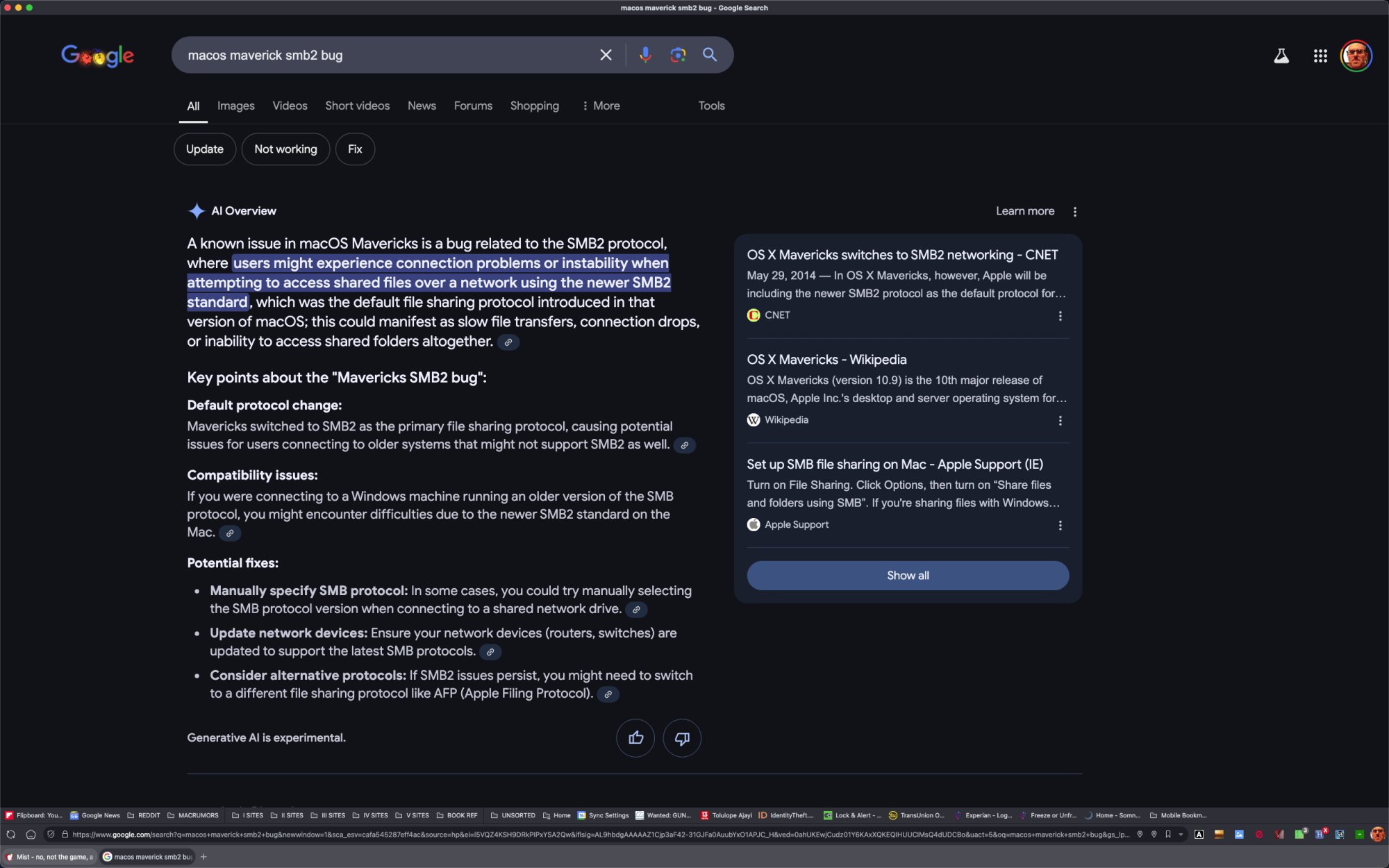The image size is (1389, 868).
Task: Open the Tools search options dropdown
Action: pyautogui.click(x=712, y=106)
